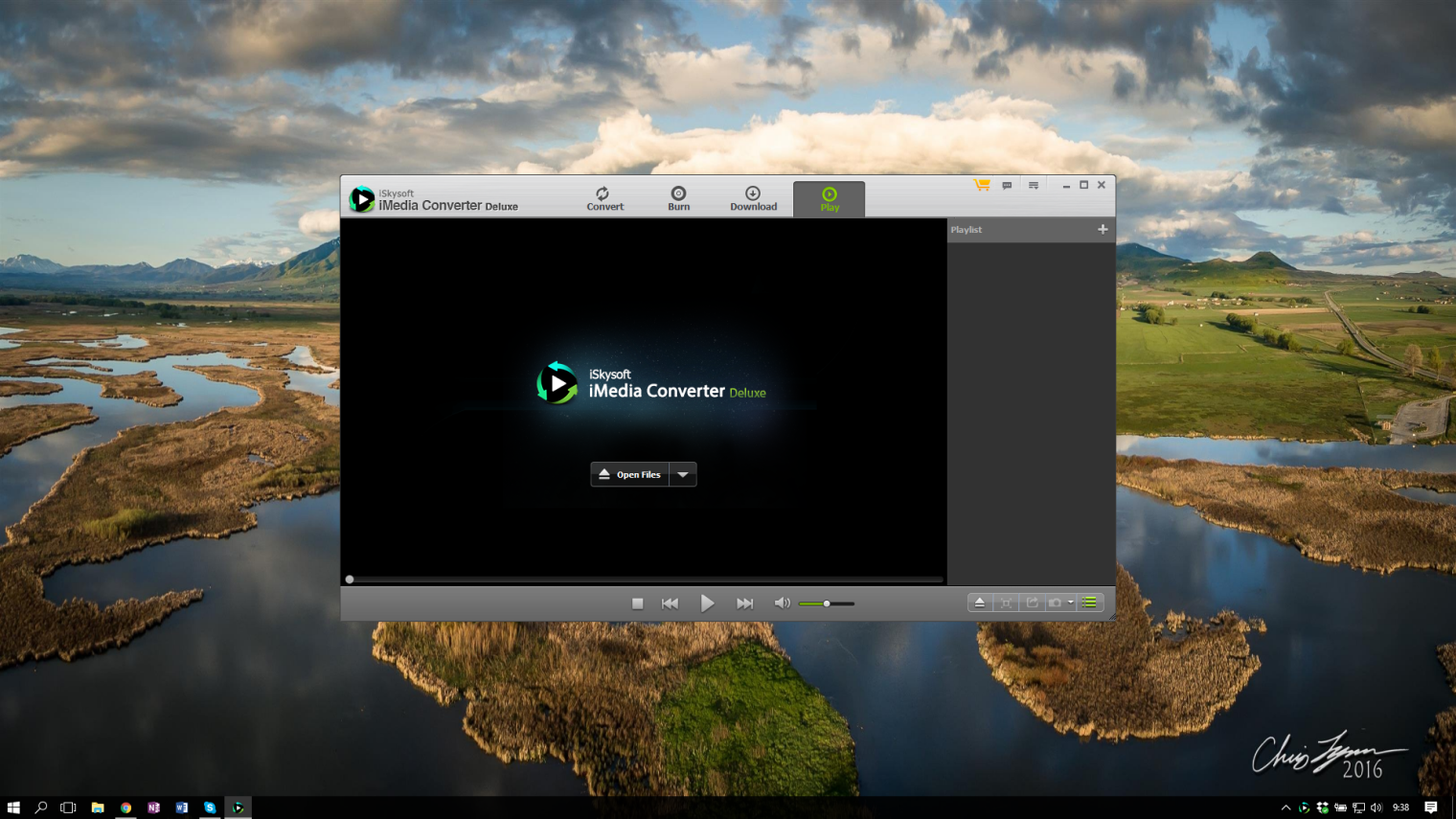Open OneNote from the taskbar
The width and height of the screenshot is (1456, 819).
point(153,808)
